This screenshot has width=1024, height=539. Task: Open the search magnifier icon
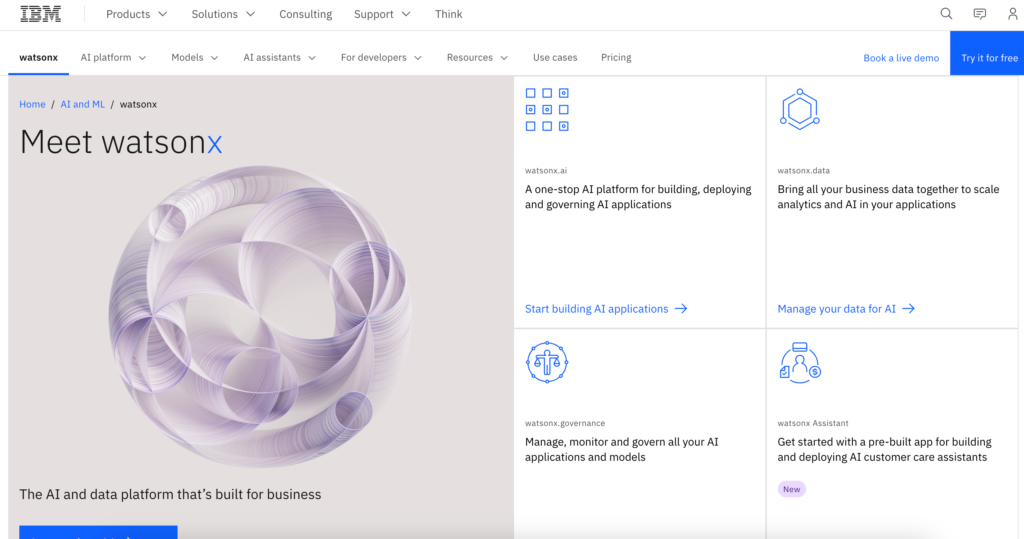[946, 14]
